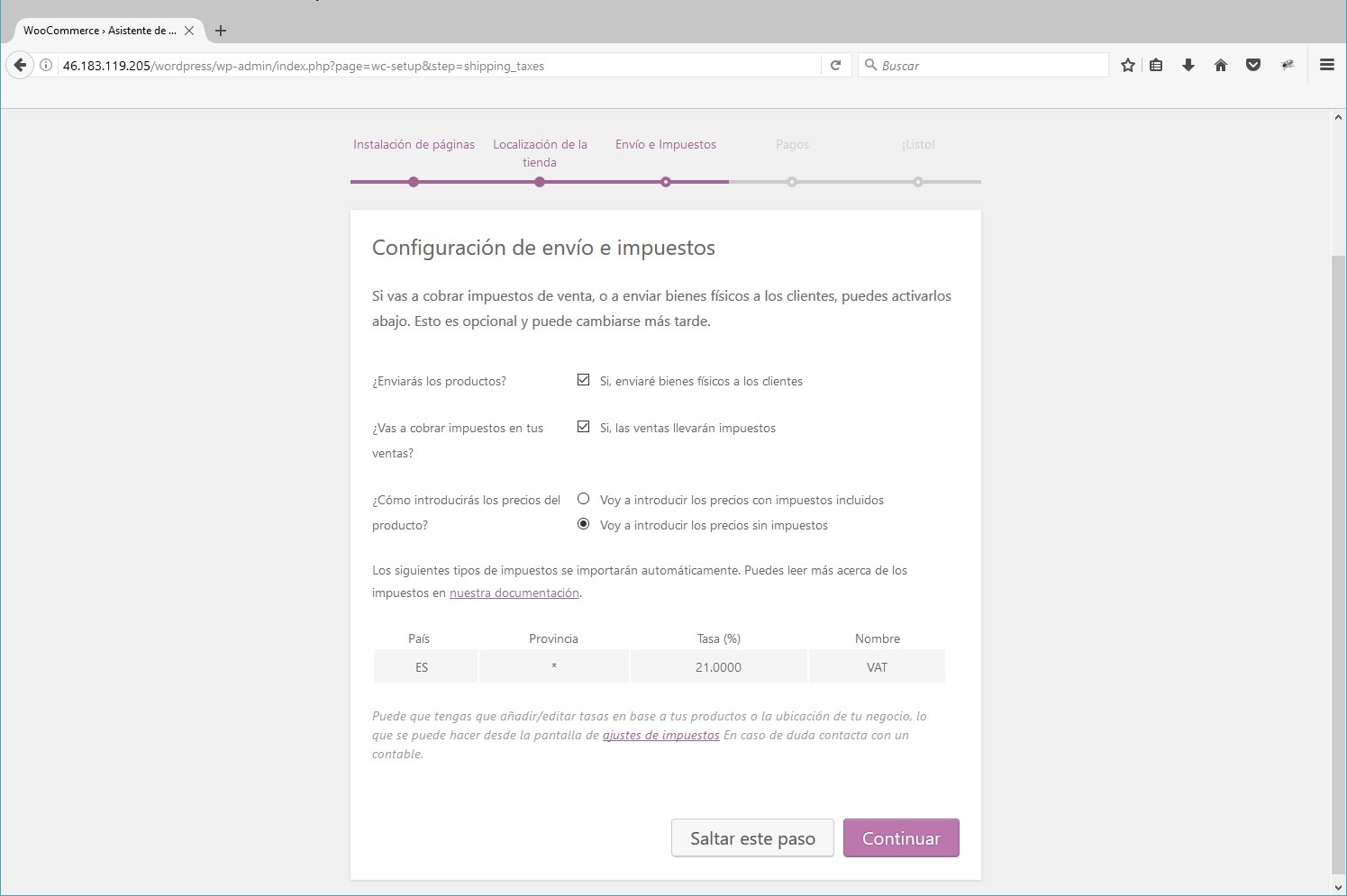Click 'Saltar este paso' button
This screenshot has width=1347, height=896.
tap(752, 838)
